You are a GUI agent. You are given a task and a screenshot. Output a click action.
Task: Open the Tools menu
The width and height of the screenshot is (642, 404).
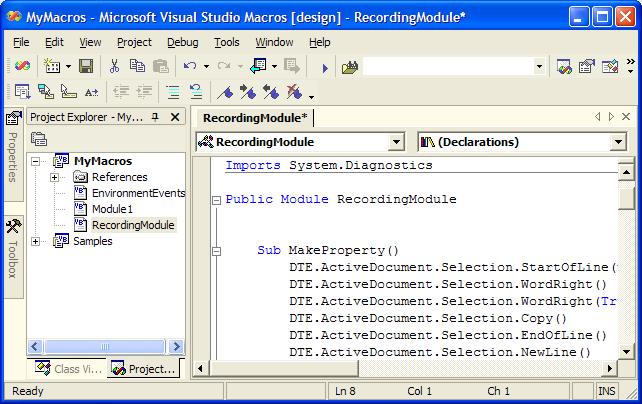226,42
